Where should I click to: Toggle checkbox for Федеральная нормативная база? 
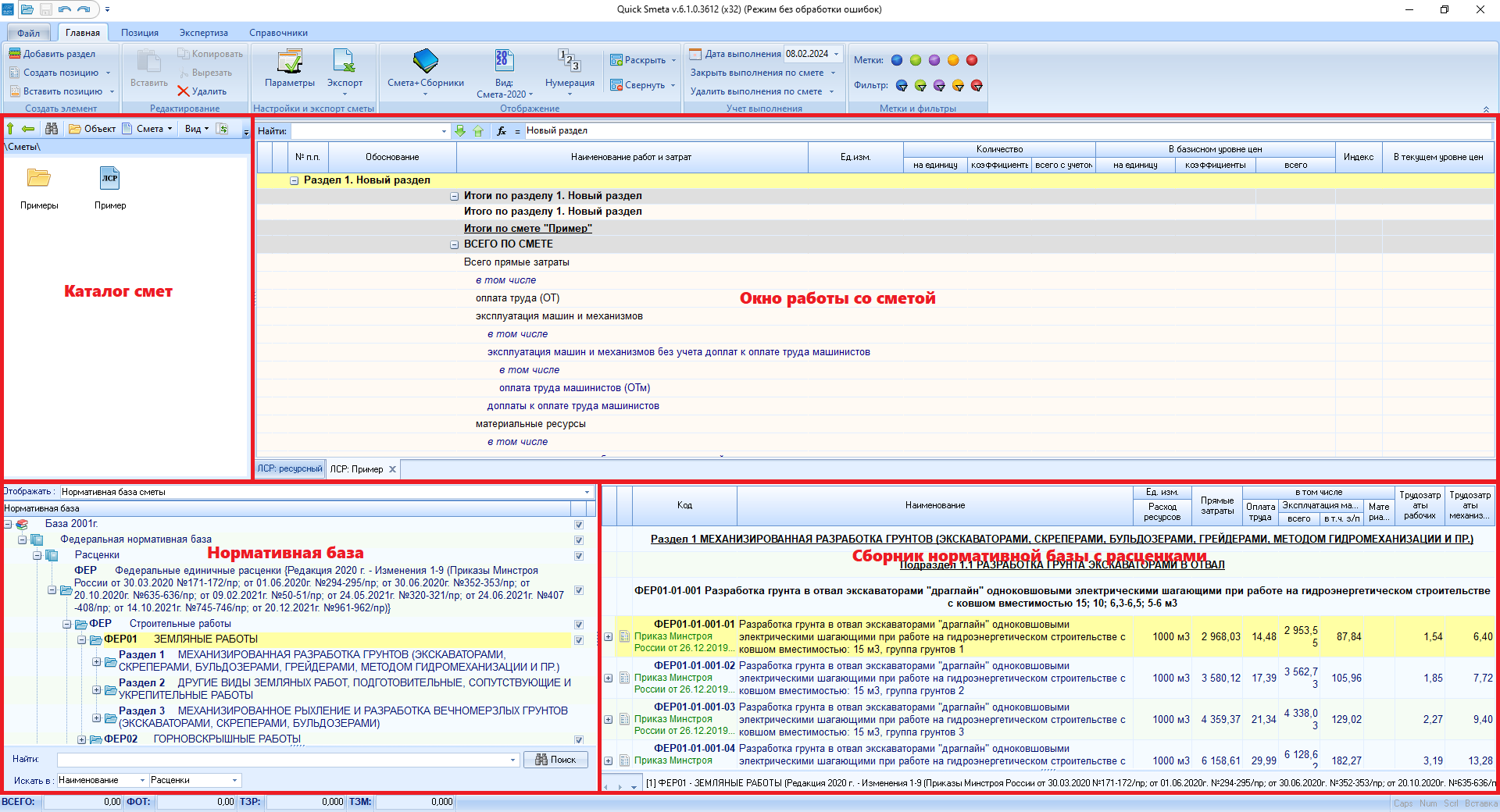[579, 540]
